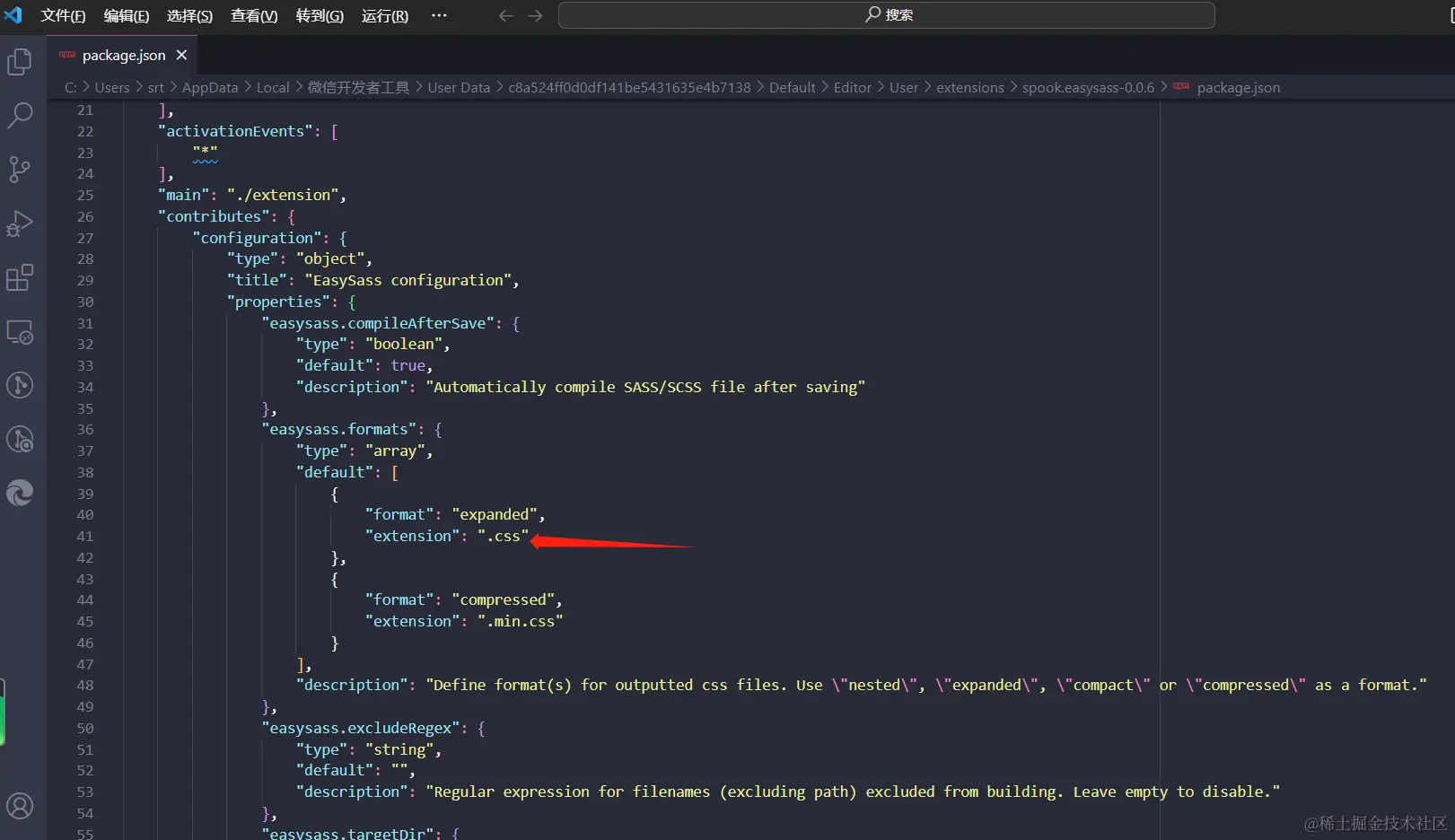The image size is (1455, 840).
Task: Open the 微信开发者工具 breadcrumb
Action: click(359, 87)
